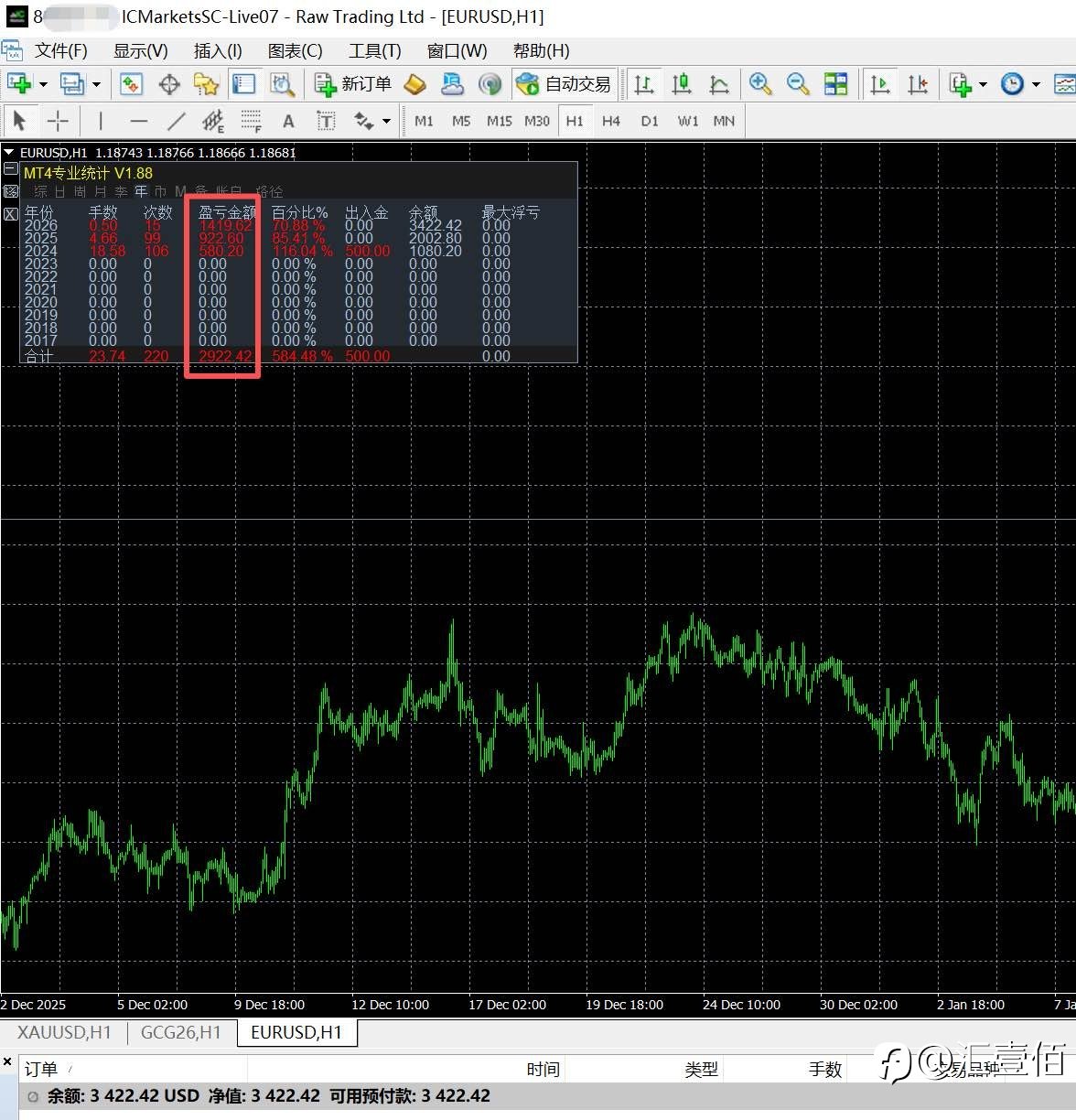
Task: Switch to the XAUUSD,H1 chart tab
Action: tap(64, 1032)
